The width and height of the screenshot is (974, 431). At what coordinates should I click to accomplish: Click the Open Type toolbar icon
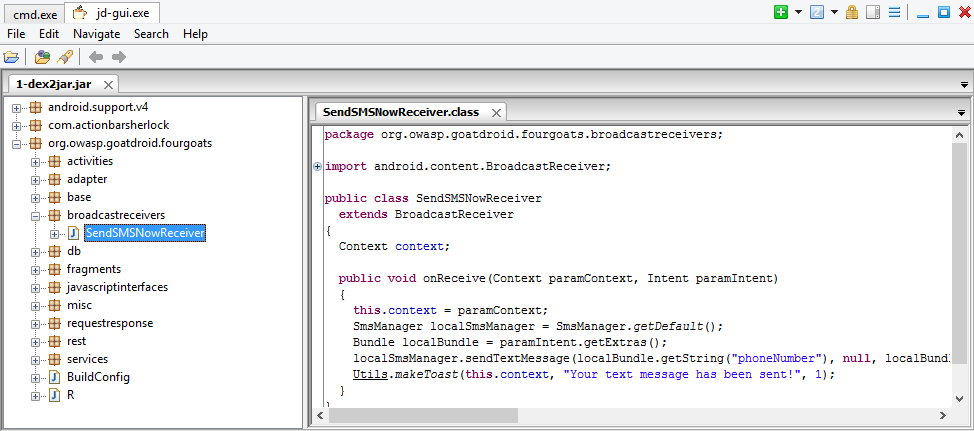42,57
